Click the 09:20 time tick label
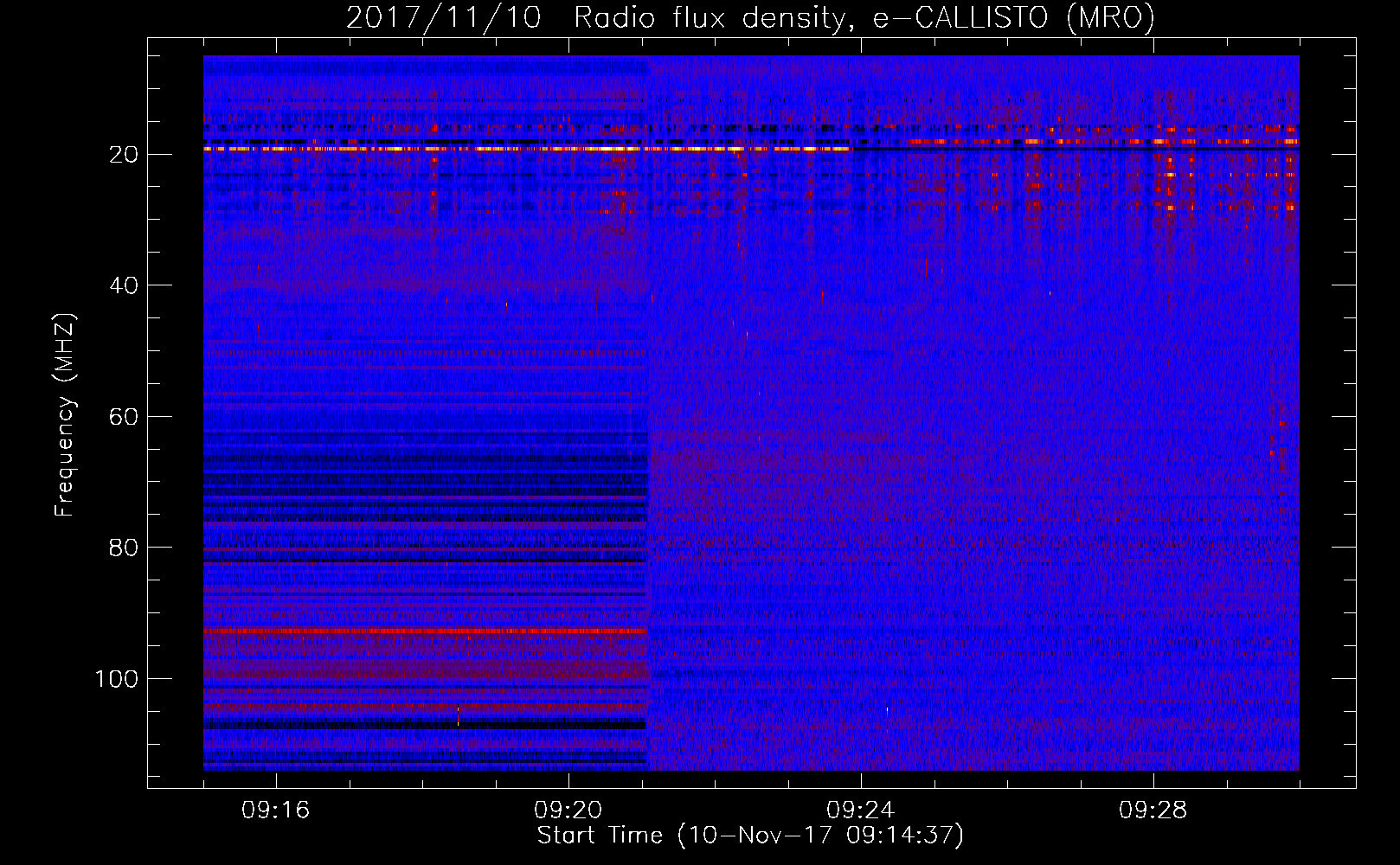Viewport: 1400px width, 865px height. click(568, 811)
